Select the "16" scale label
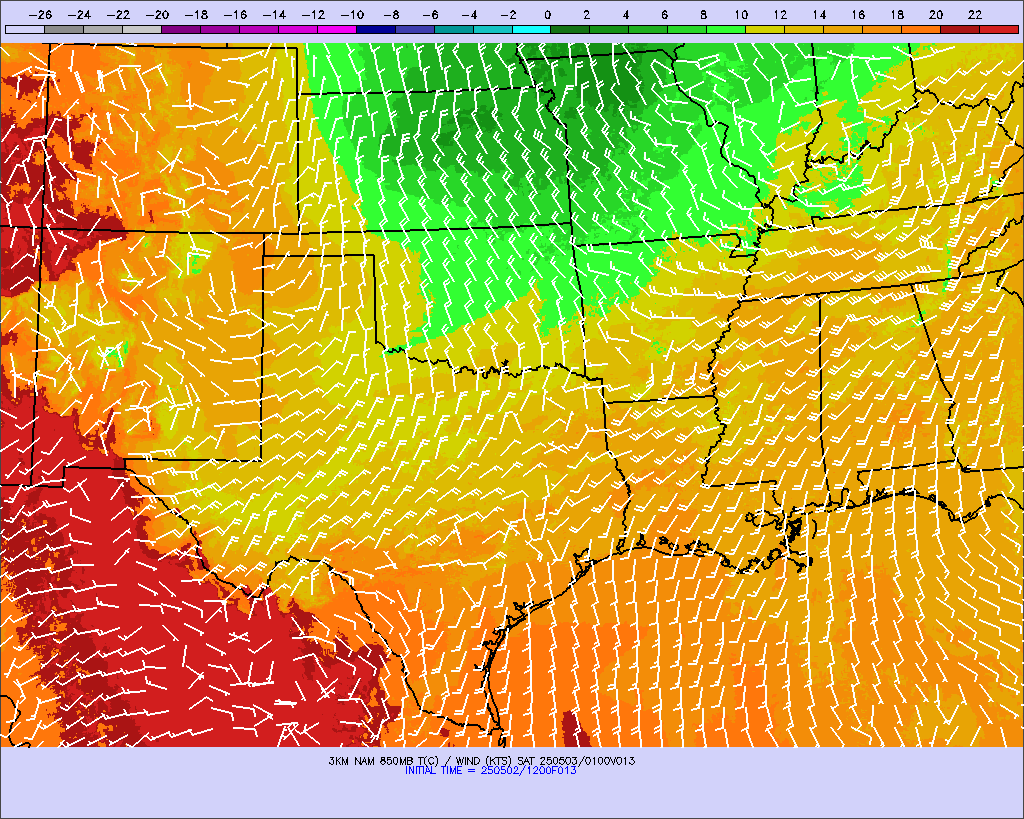This screenshot has height=819, width=1024. coord(858,14)
